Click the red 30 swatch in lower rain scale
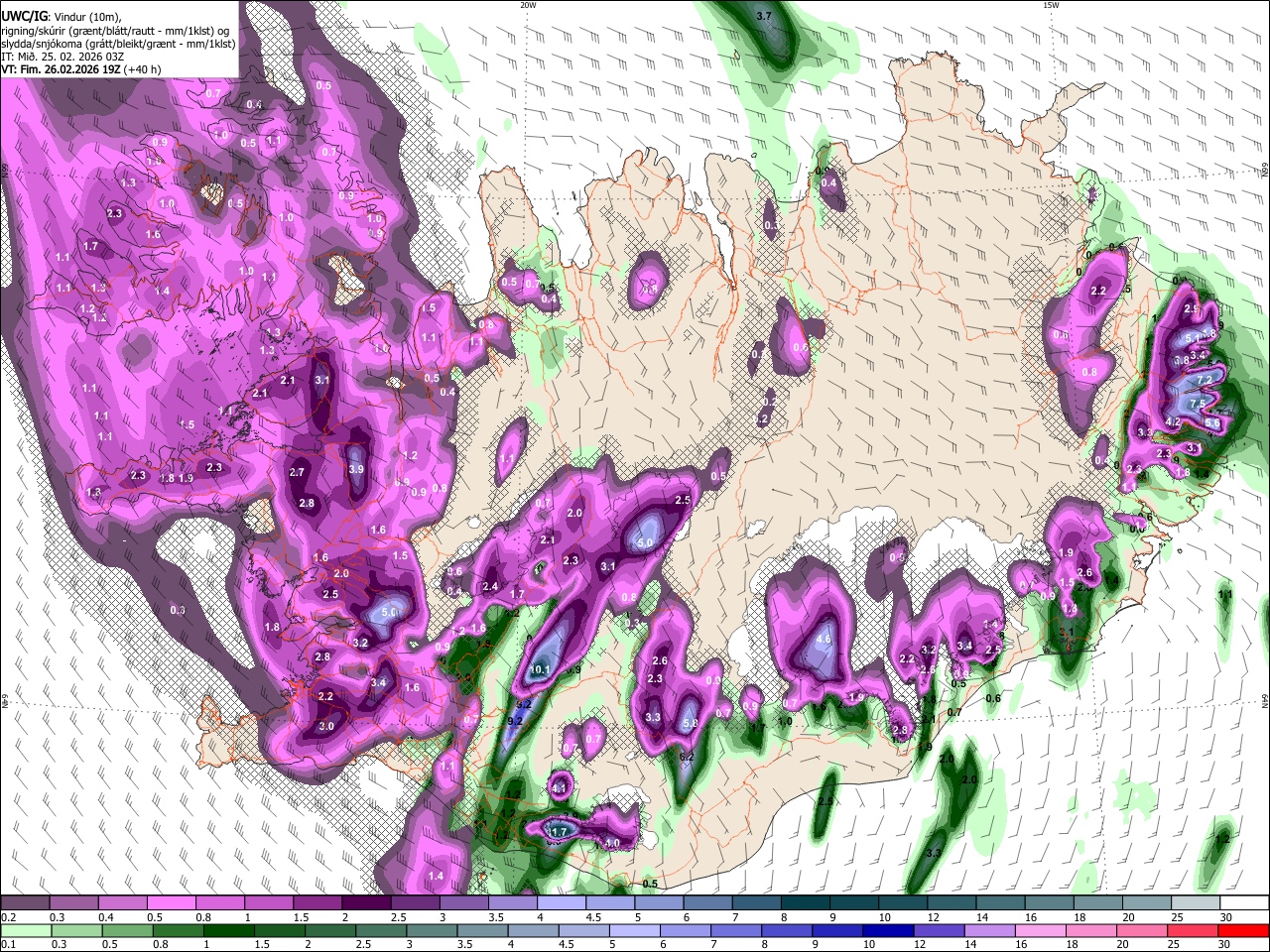Viewport: 1270px width, 952px height. click(x=1243, y=930)
